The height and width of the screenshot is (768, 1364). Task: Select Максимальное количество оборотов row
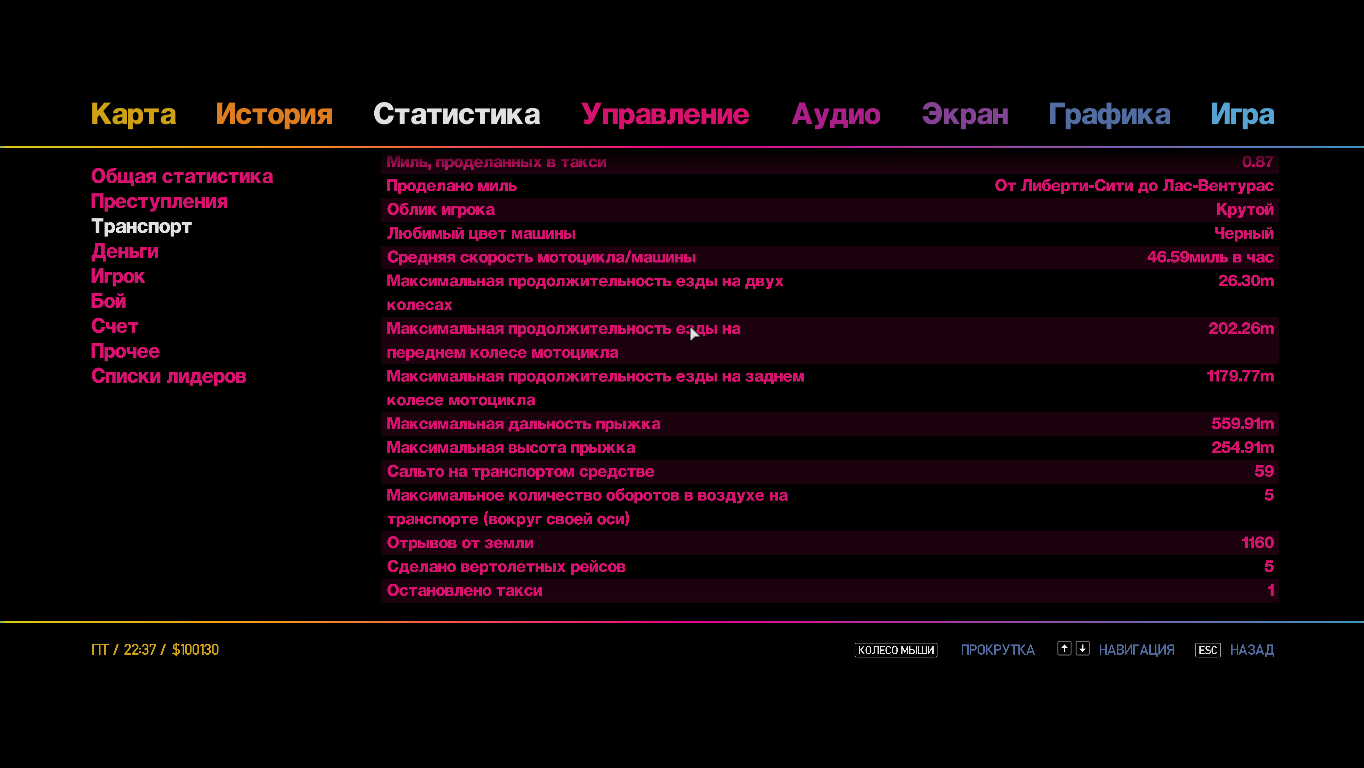pos(830,507)
